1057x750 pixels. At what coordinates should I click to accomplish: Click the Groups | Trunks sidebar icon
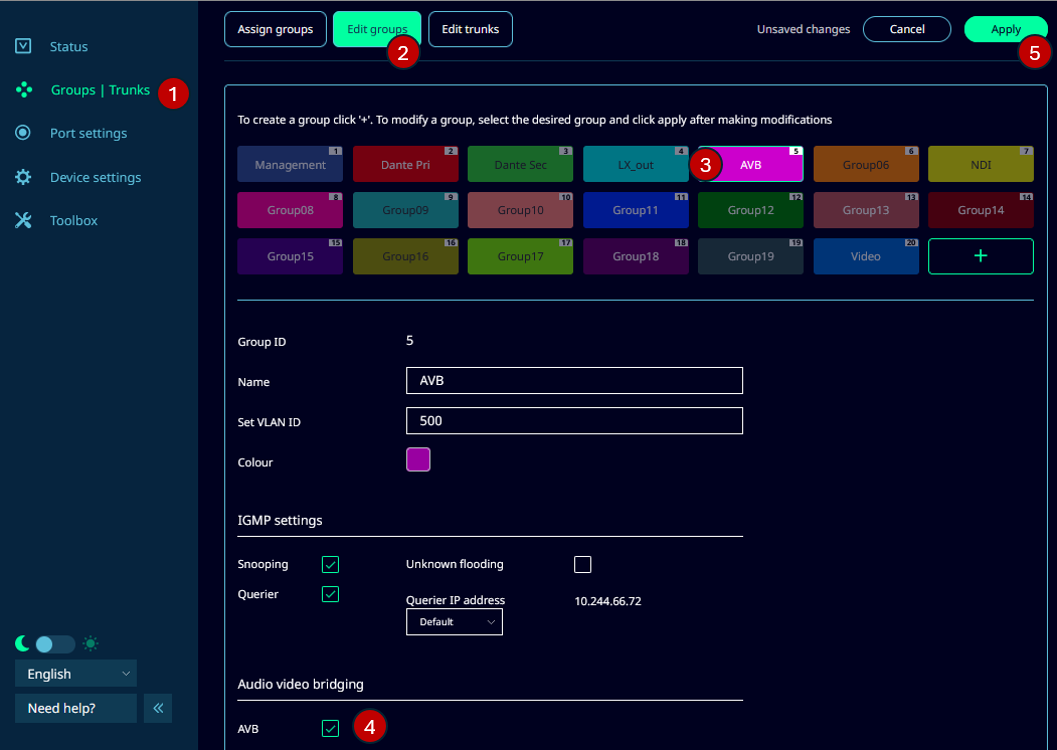24,90
